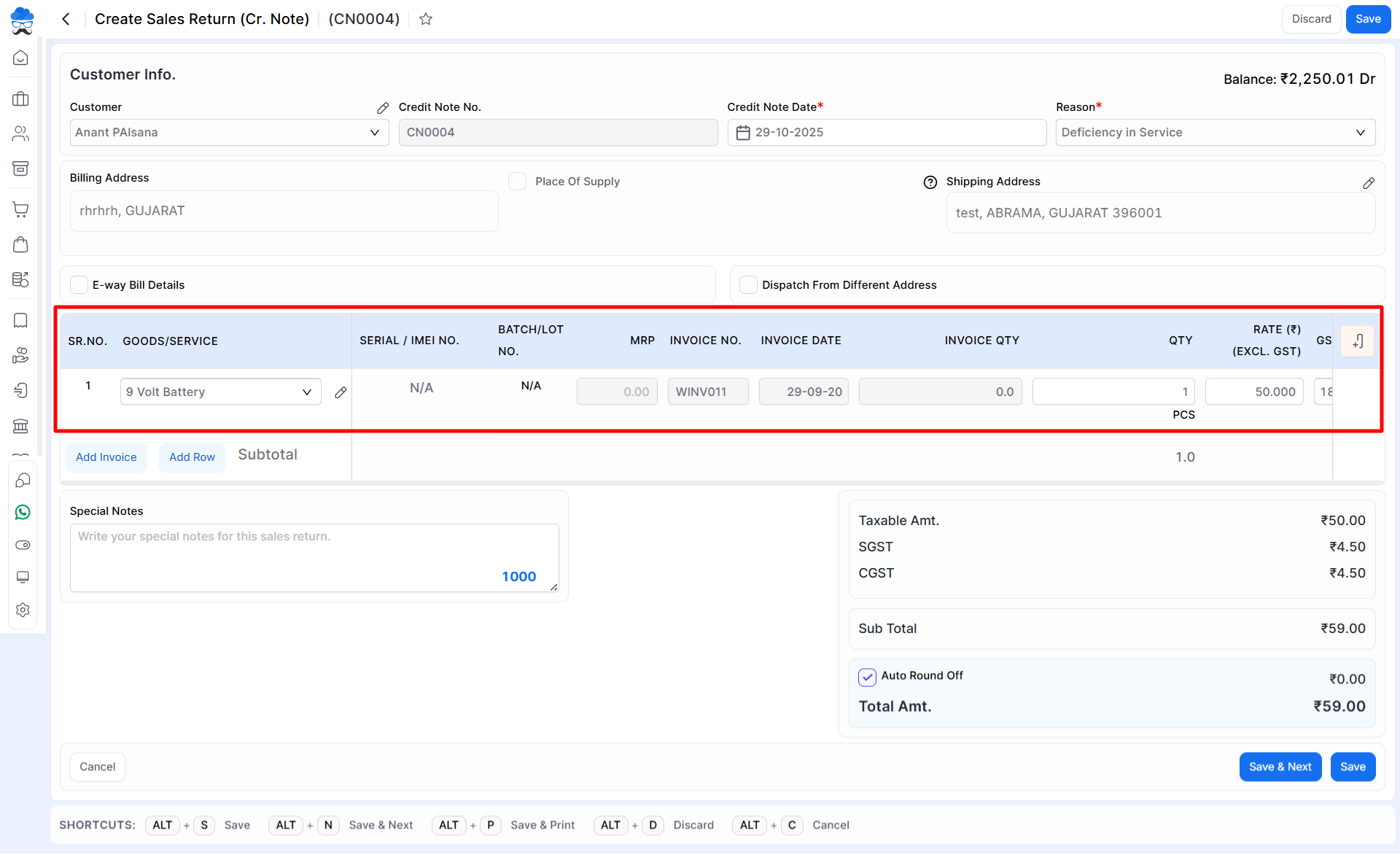
Task: Open the WhatsApp icon in the sidebar
Action: click(x=23, y=513)
